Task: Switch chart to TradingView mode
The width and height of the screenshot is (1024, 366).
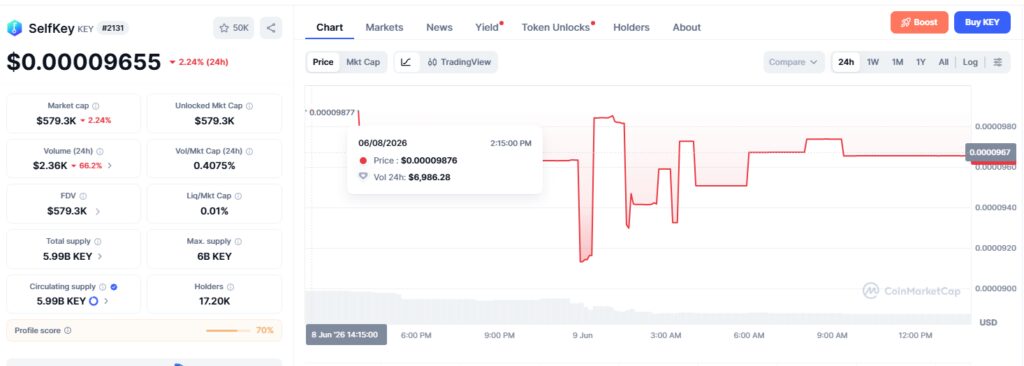Action: point(459,62)
